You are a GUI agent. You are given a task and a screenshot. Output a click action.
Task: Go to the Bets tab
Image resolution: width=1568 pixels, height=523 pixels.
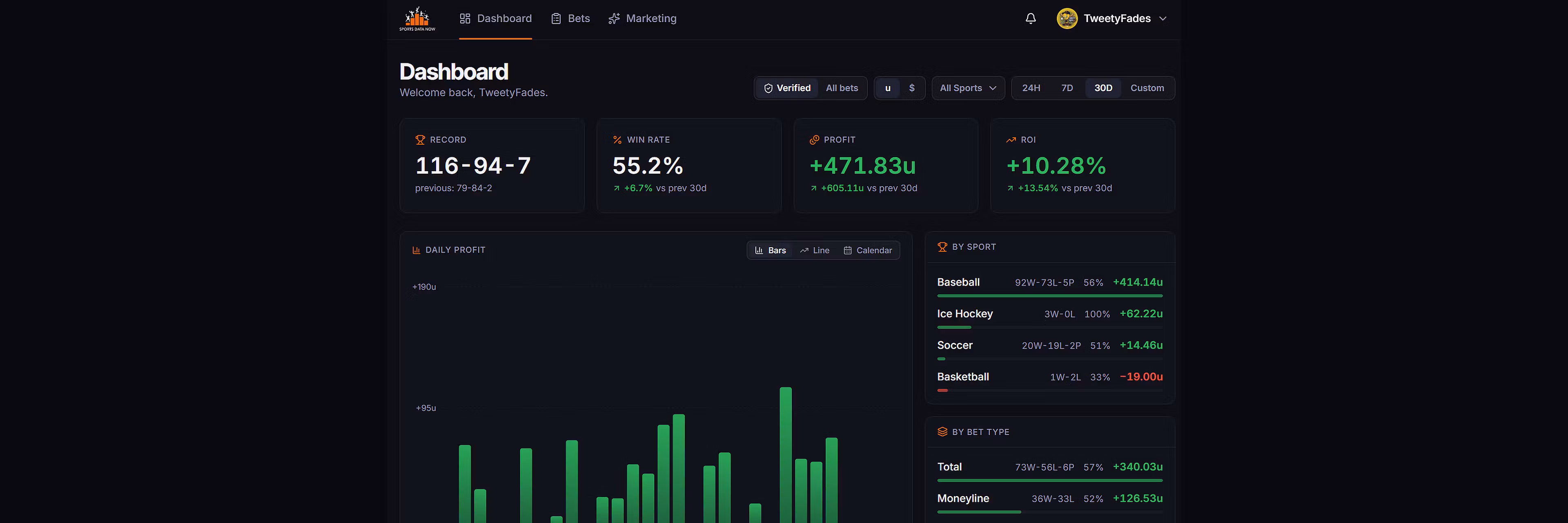[x=570, y=19]
